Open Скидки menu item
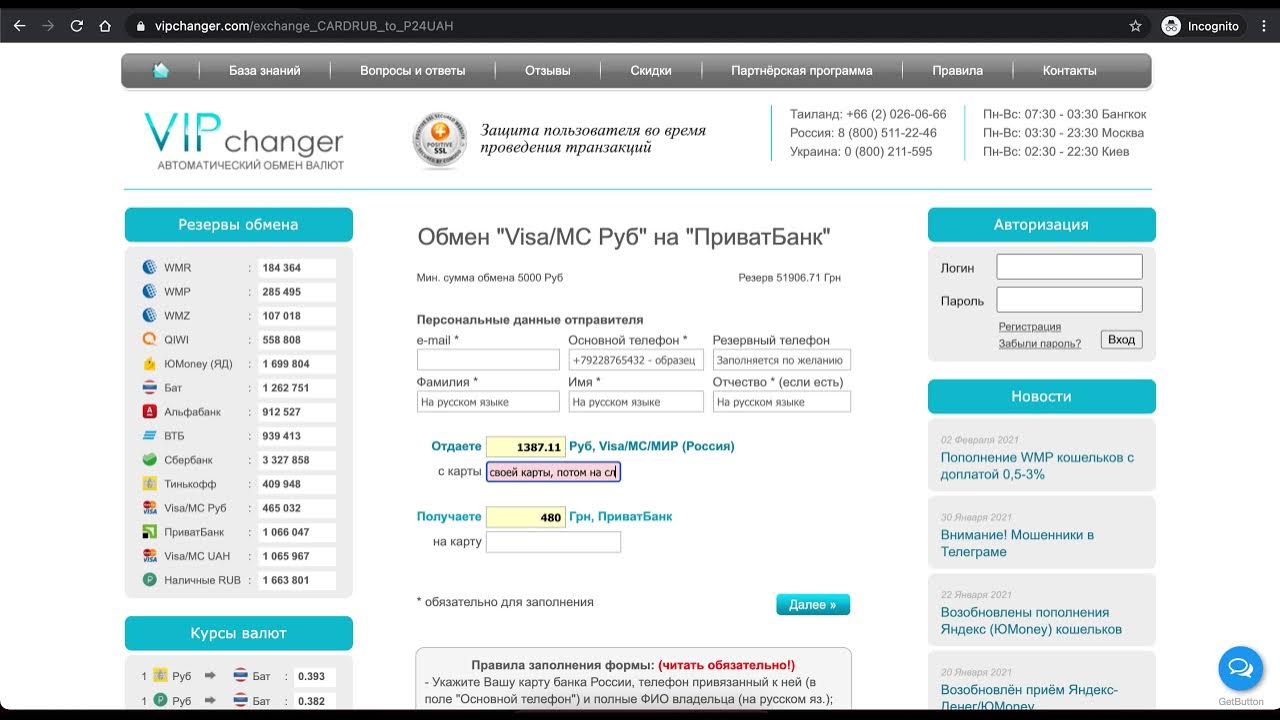The image size is (1280, 720). 651,71
